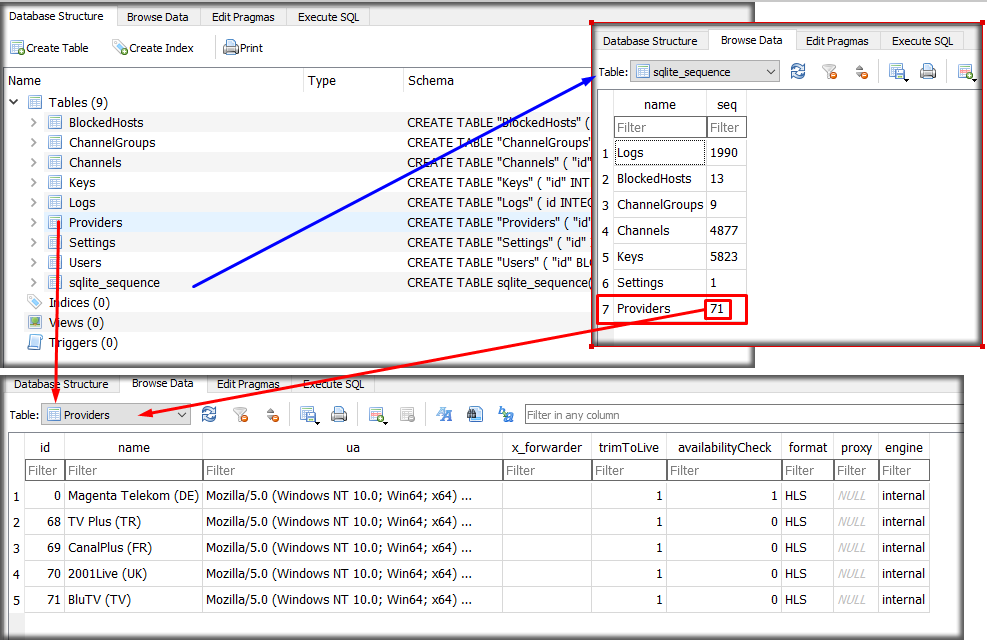Sort Providers by the name column header
Screen dimensions: 987x641
(133, 448)
